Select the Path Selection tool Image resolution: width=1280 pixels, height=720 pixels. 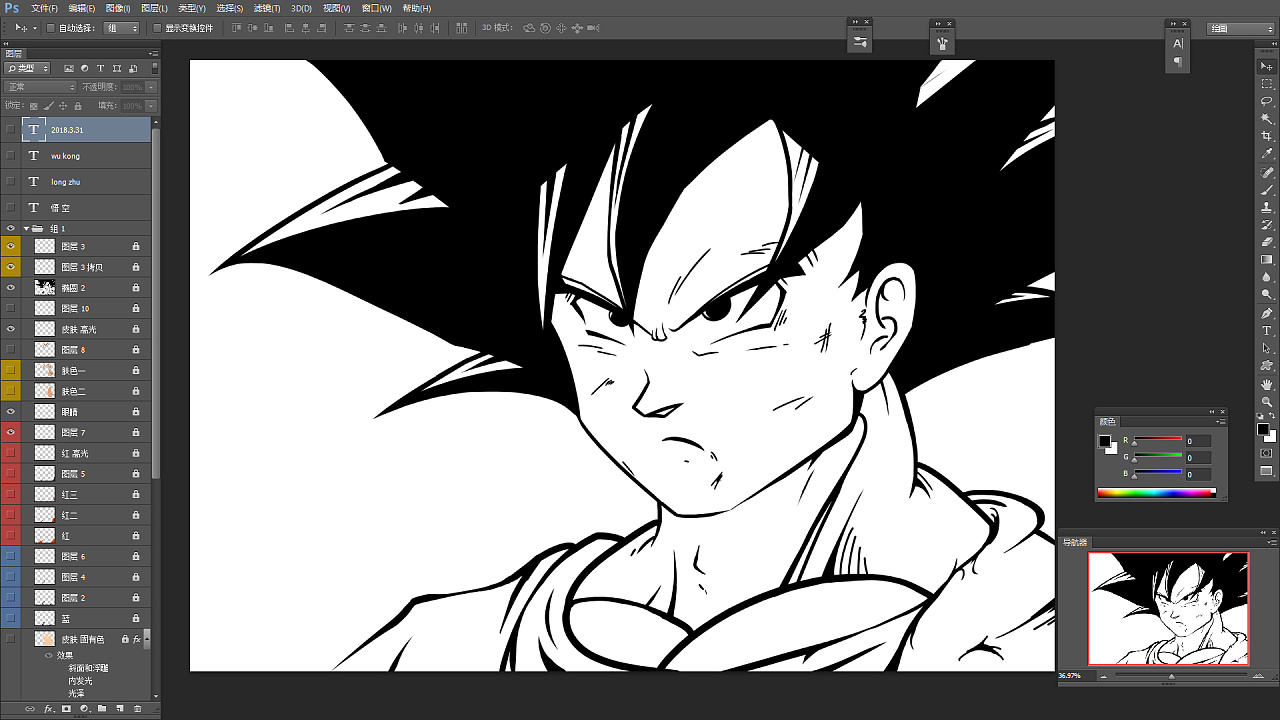tap(1267, 349)
